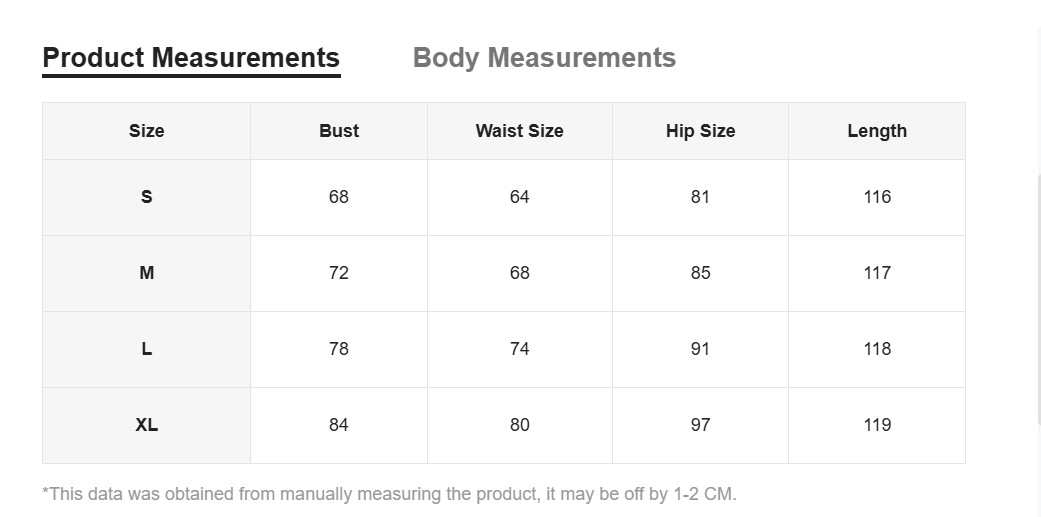Click the Hip Size column header
Viewport: 1041px width, 517px height.
(700, 131)
